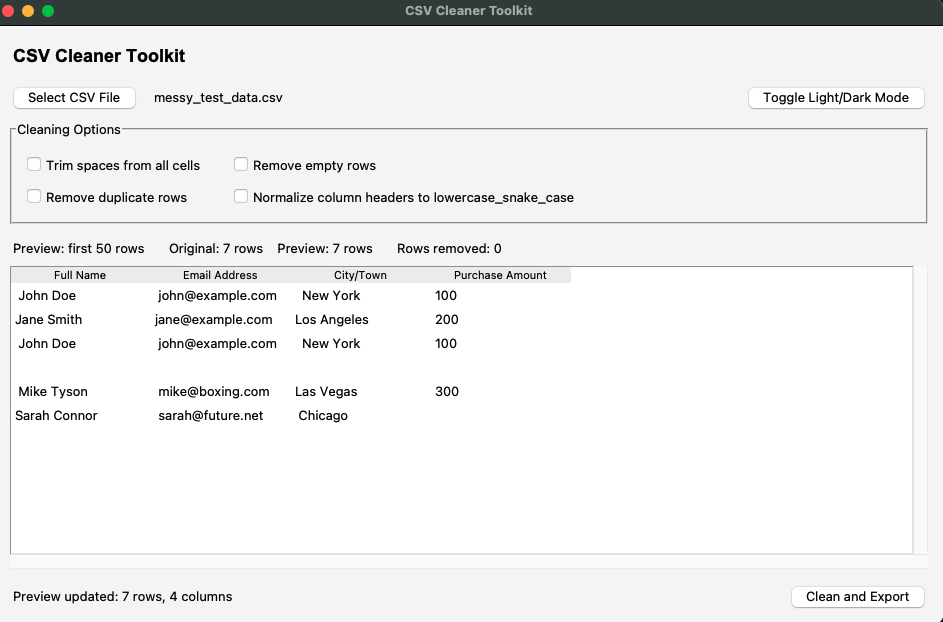
Task: Click the Preview updated status message
Action: coord(123,597)
